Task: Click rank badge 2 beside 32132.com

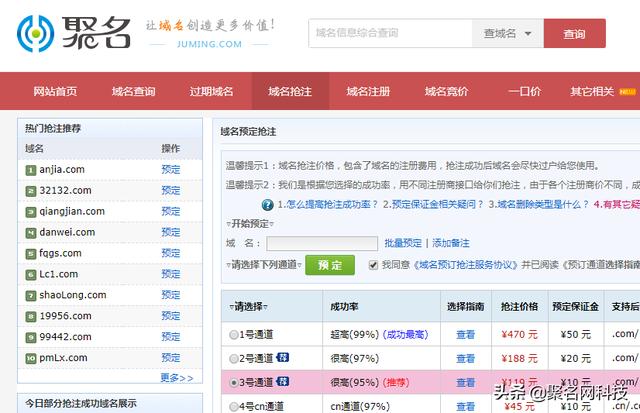Action: pos(31,191)
